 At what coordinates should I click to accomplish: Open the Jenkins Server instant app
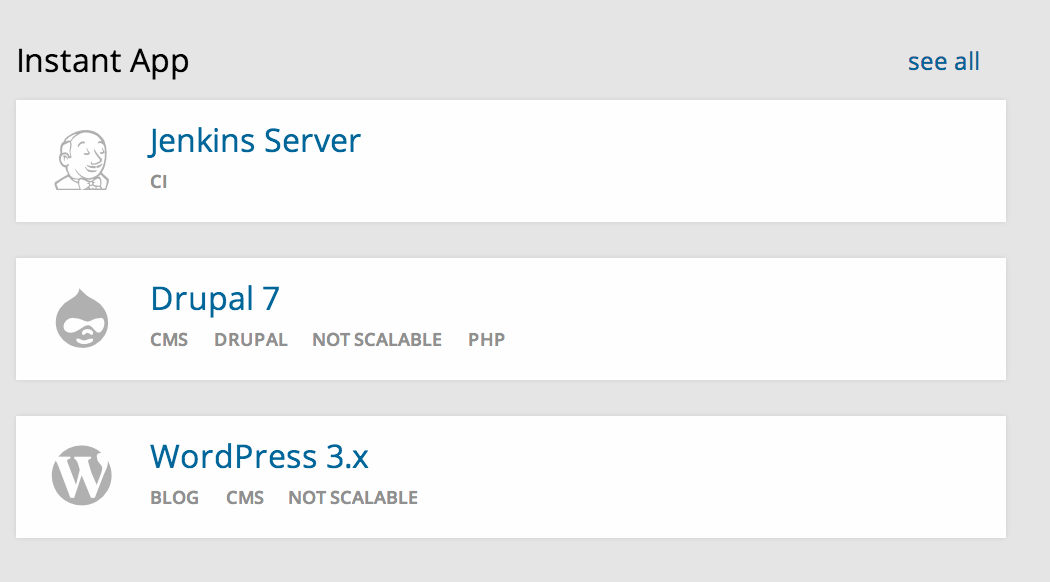(x=255, y=141)
